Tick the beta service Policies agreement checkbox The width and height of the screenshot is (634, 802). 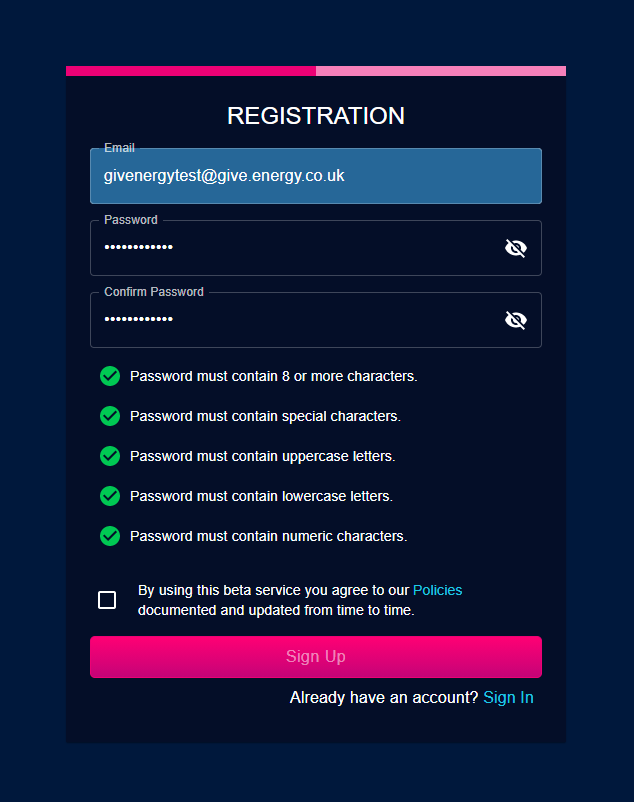click(107, 600)
